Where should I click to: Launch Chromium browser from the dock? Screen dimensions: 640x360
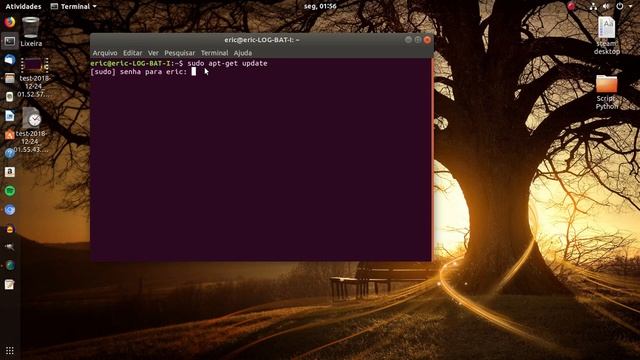pyautogui.click(x=10, y=209)
